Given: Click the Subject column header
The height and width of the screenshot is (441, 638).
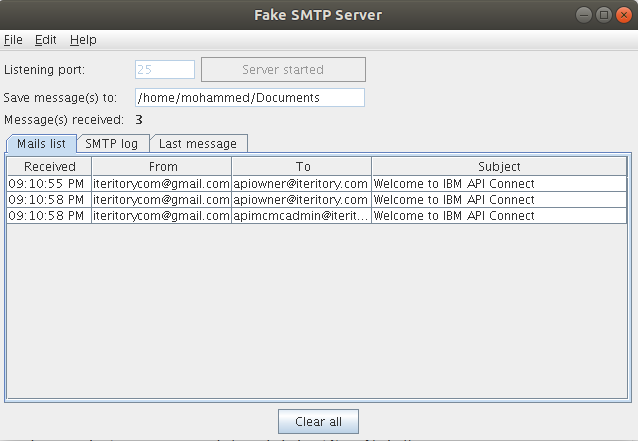Looking at the screenshot, I should tap(499, 167).
